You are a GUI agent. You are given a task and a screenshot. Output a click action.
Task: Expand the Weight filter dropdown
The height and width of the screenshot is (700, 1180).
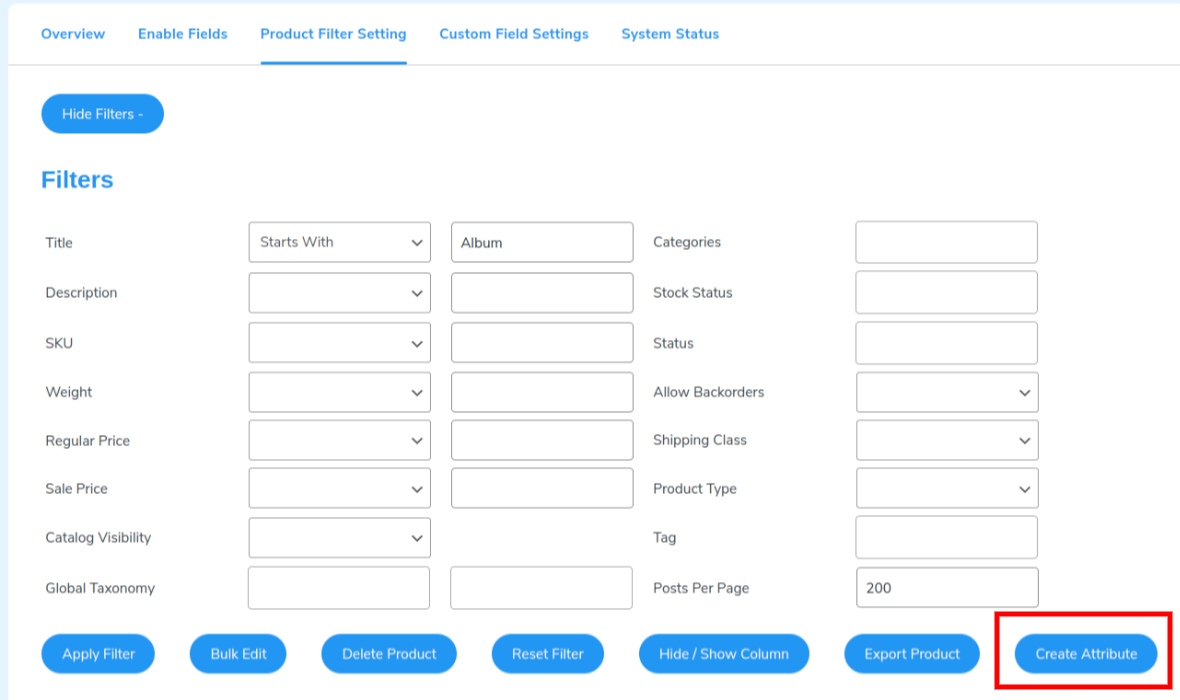click(x=339, y=391)
